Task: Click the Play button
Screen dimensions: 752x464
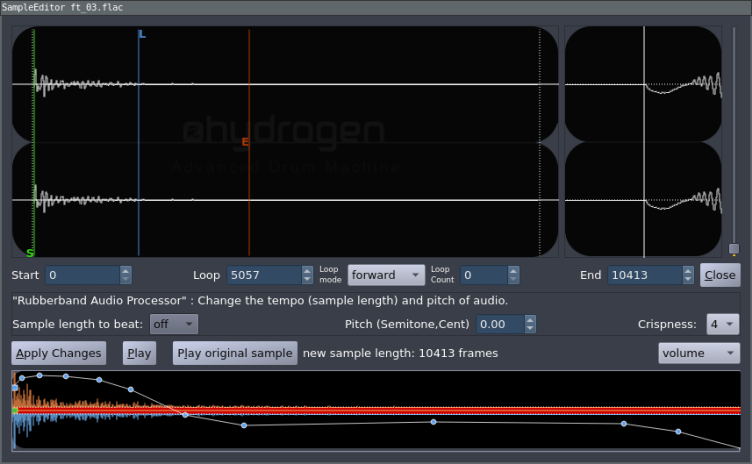Action: (139, 353)
